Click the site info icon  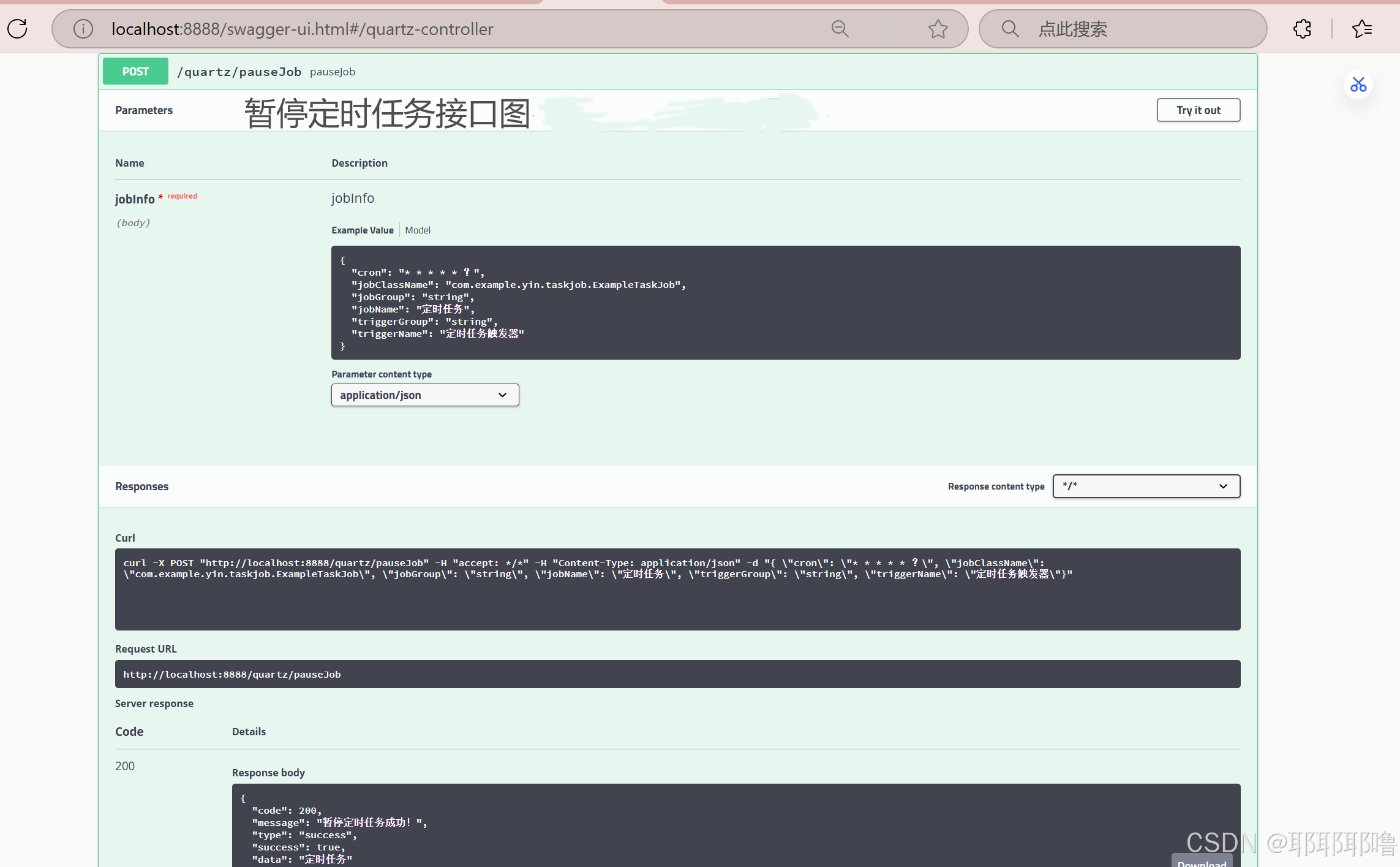coord(83,29)
